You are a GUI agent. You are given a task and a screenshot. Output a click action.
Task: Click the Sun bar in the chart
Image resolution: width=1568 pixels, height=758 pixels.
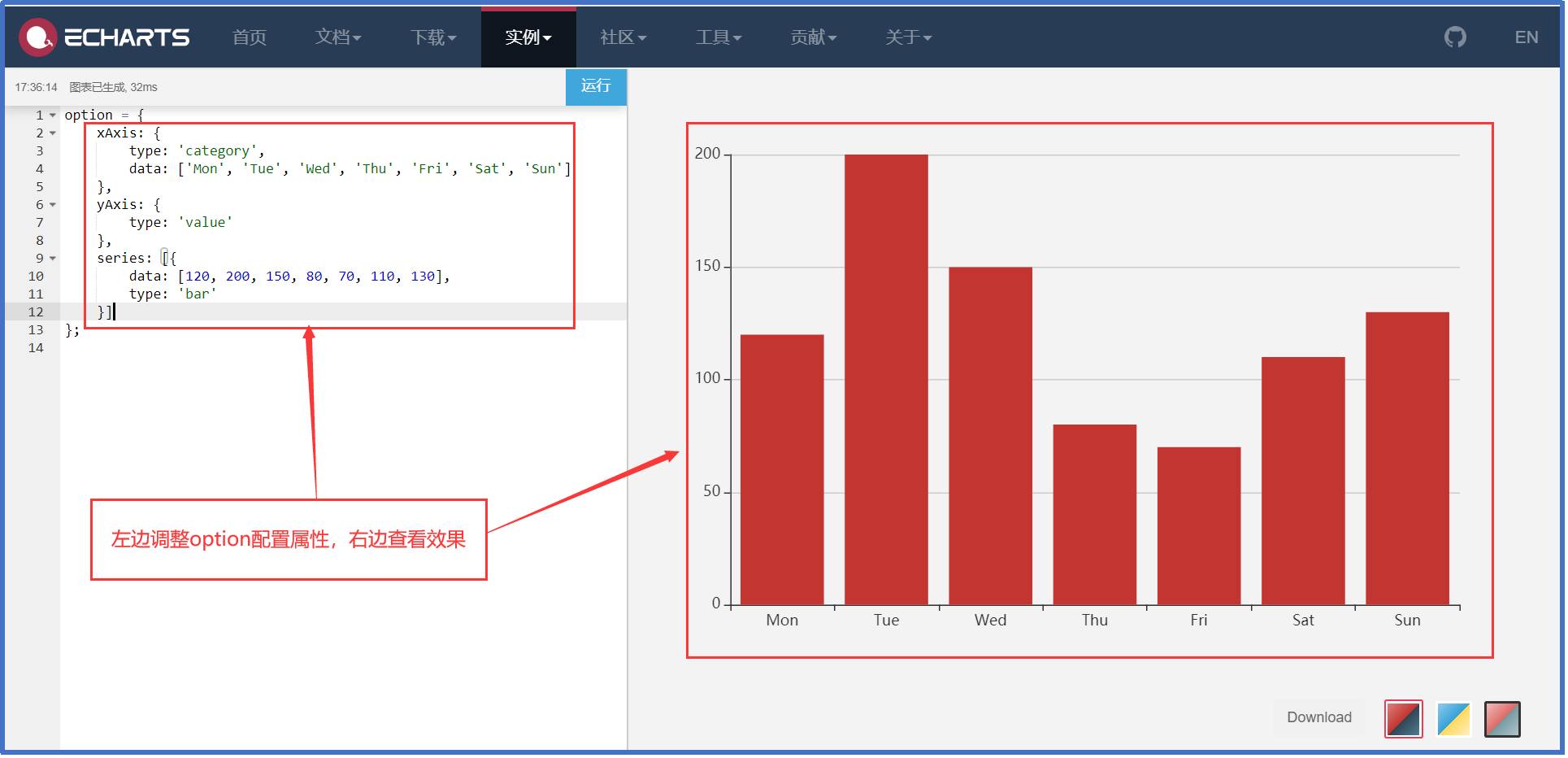pyautogui.click(x=1407, y=459)
